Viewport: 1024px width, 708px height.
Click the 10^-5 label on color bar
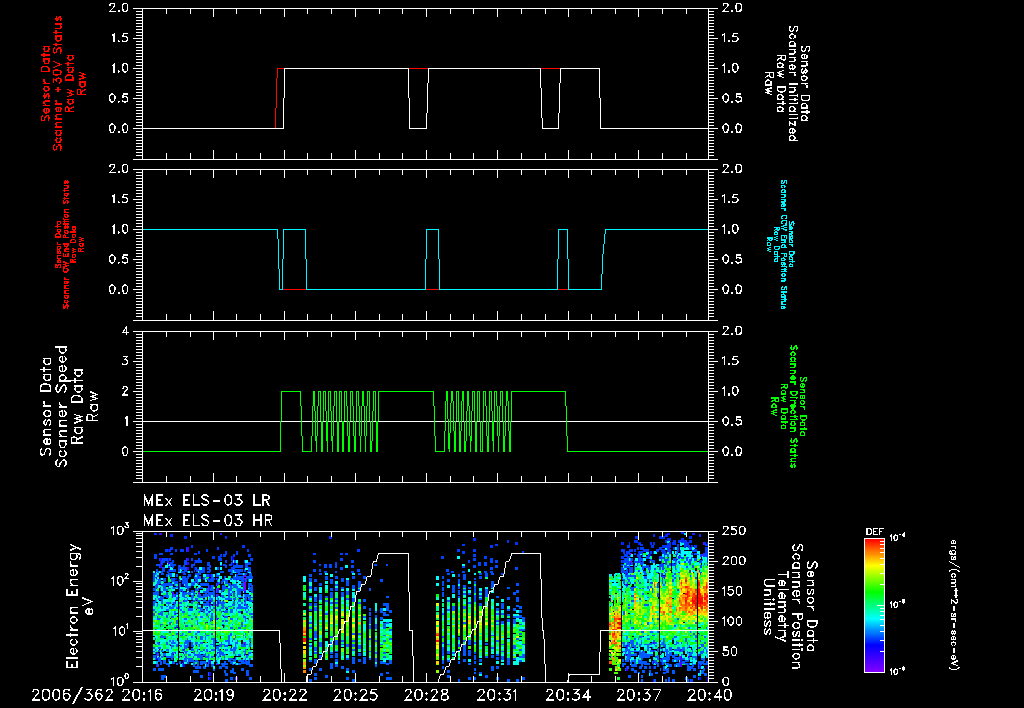pyautogui.click(x=898, y=604)
